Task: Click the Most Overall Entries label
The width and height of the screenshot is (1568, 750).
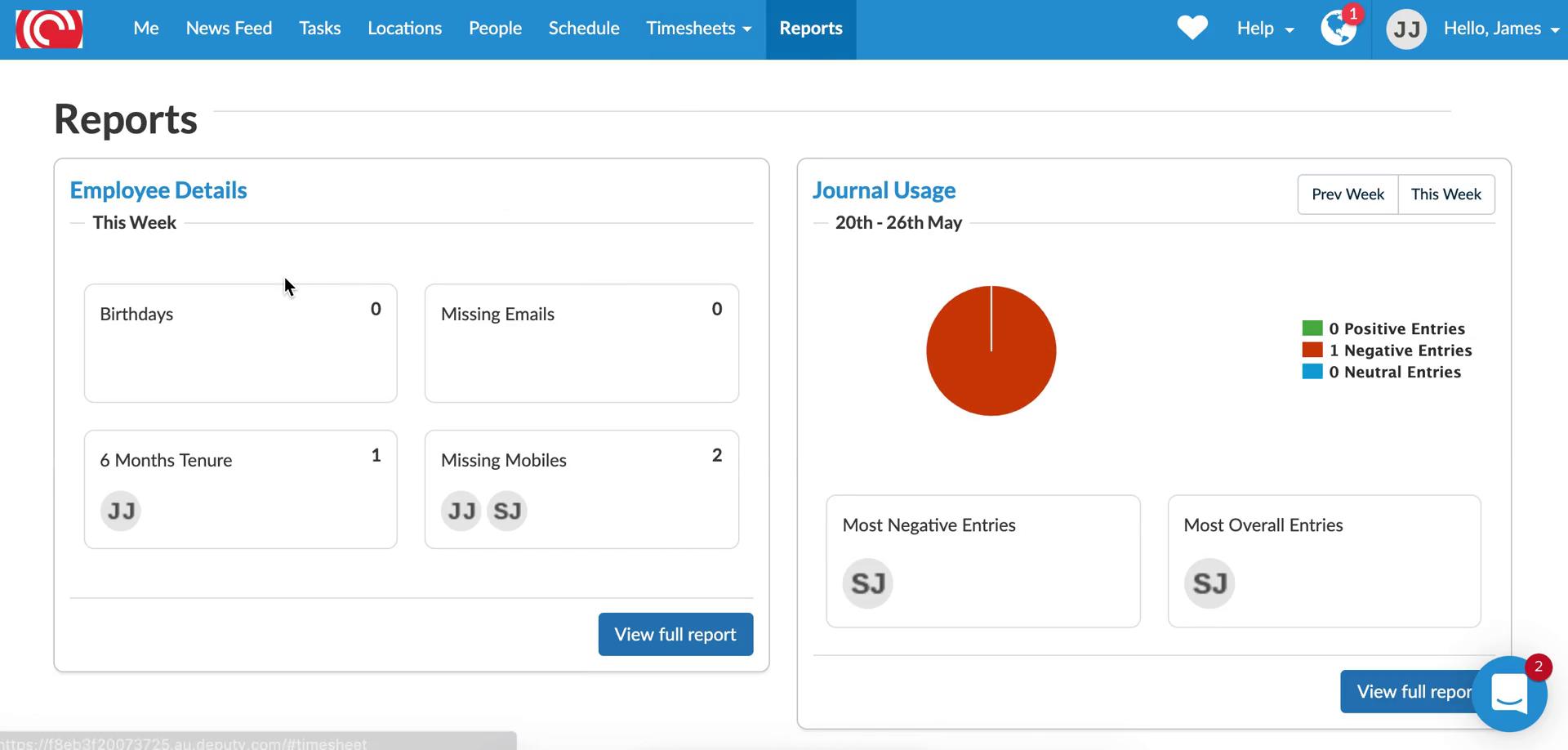Action: pyautogui.click(x=1263, y=525)
